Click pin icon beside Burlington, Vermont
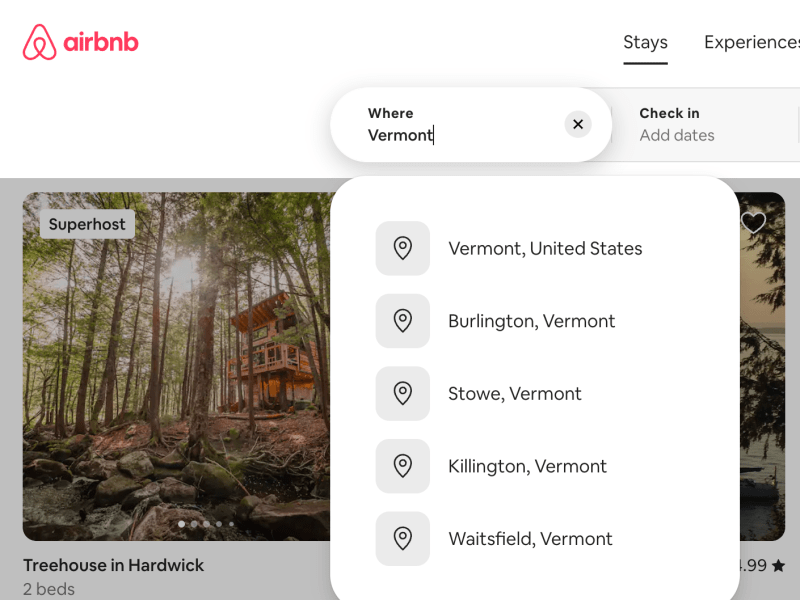Screen dimensions: 800x600 403,321
